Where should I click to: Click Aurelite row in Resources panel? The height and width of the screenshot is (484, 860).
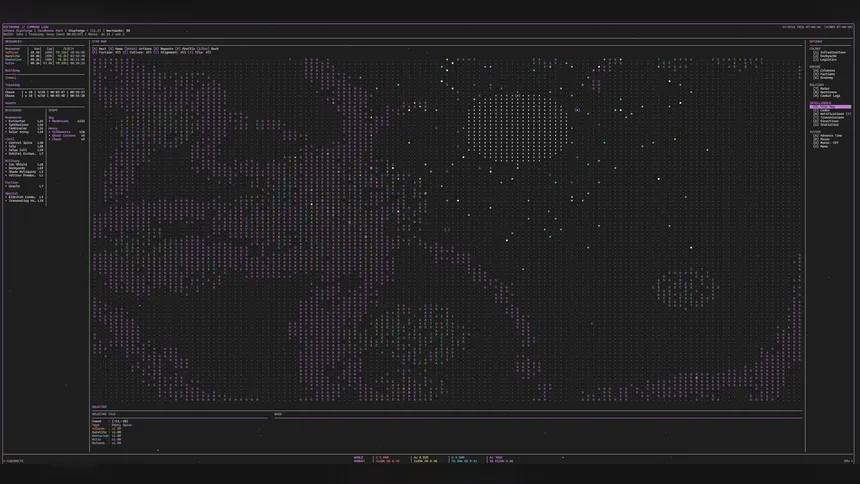click(x=45, y=56)
